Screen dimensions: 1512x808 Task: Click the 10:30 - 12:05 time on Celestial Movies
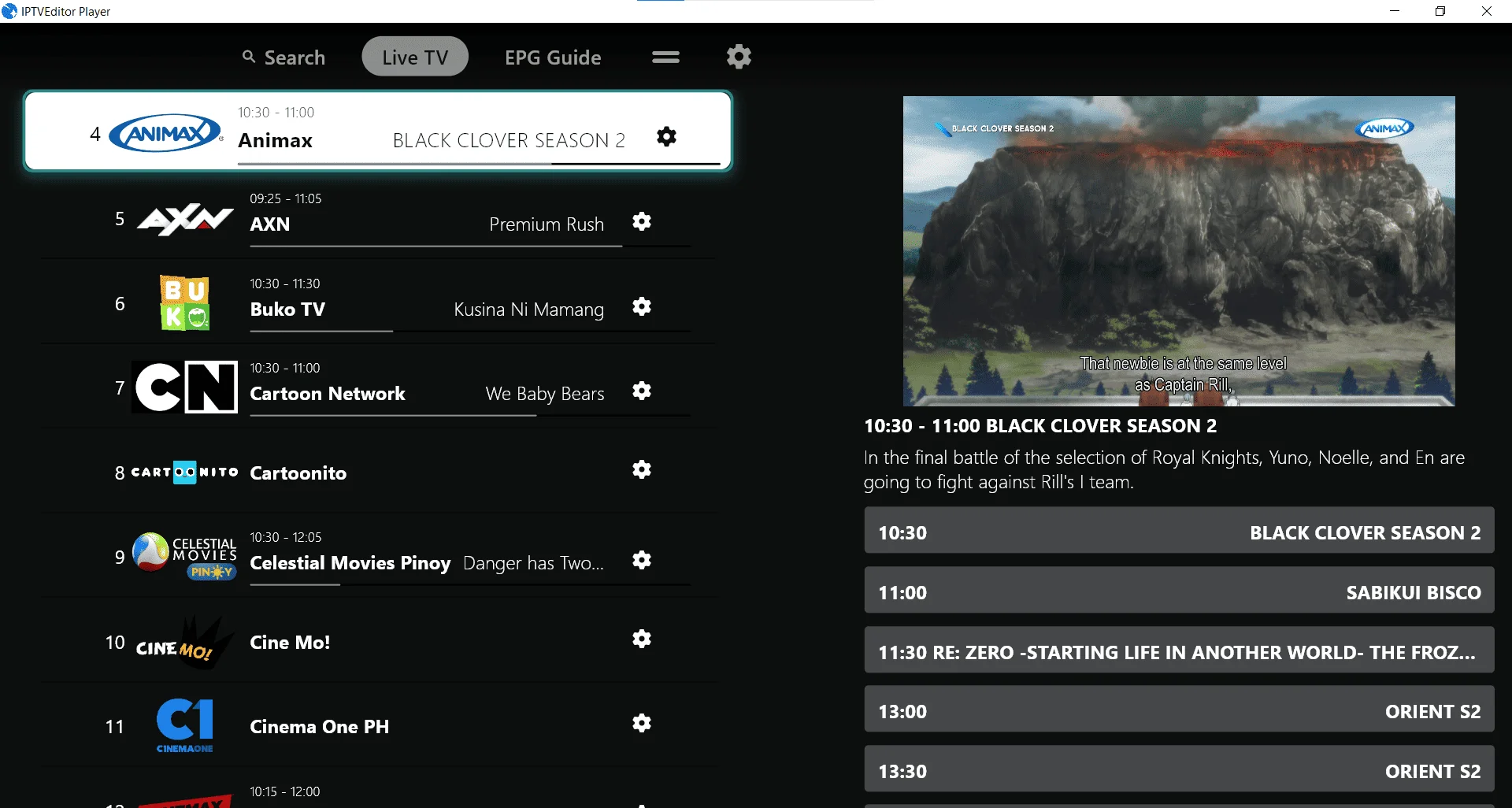(x=286, y=537)
